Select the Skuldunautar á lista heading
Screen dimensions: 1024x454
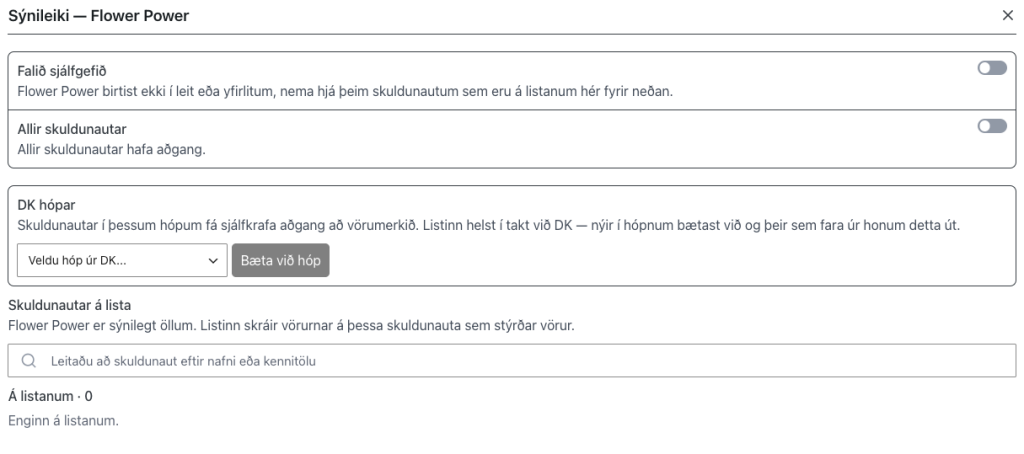(69, 305)
